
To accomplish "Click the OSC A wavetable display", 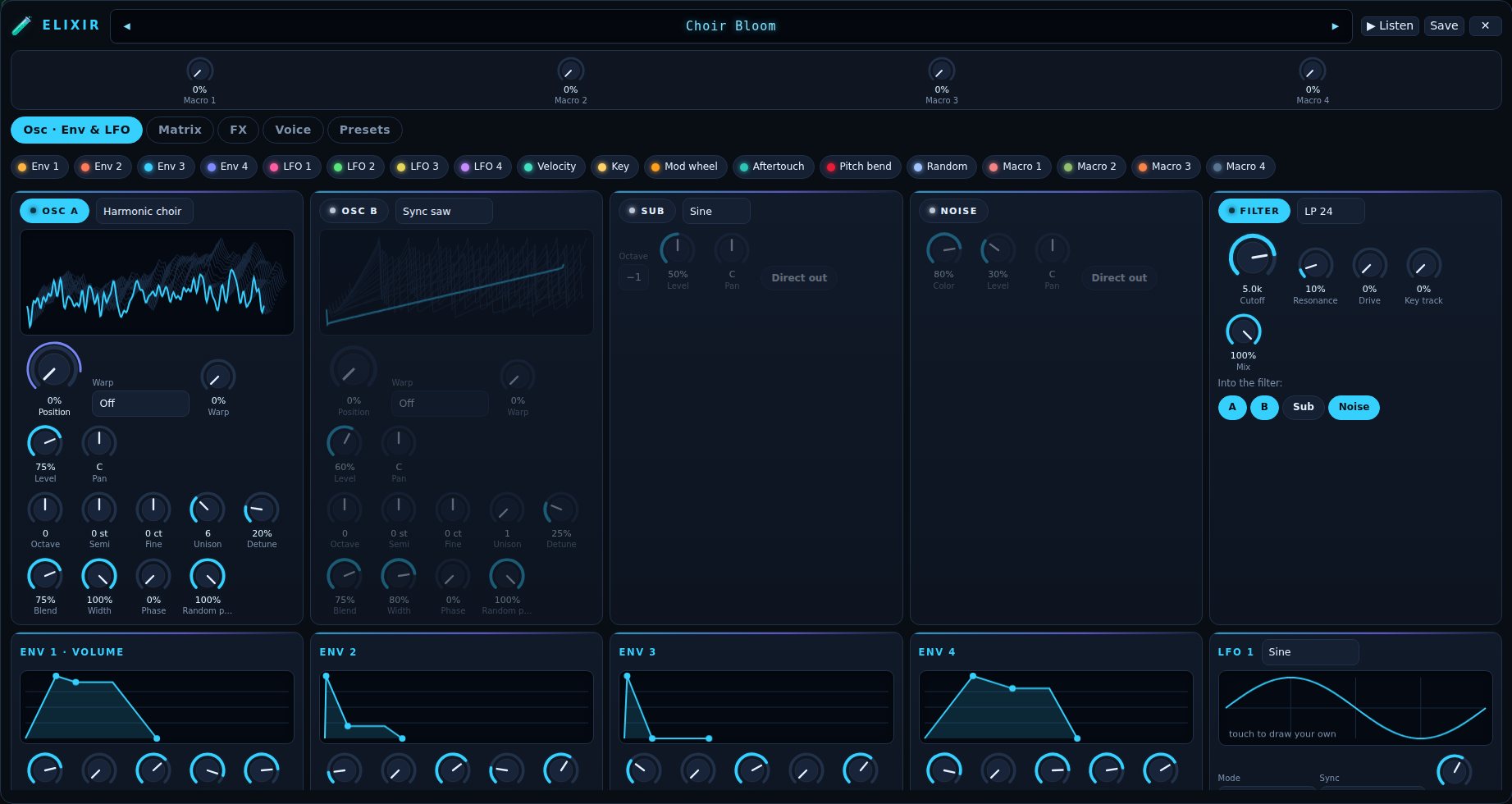I will tap(157, 282).
